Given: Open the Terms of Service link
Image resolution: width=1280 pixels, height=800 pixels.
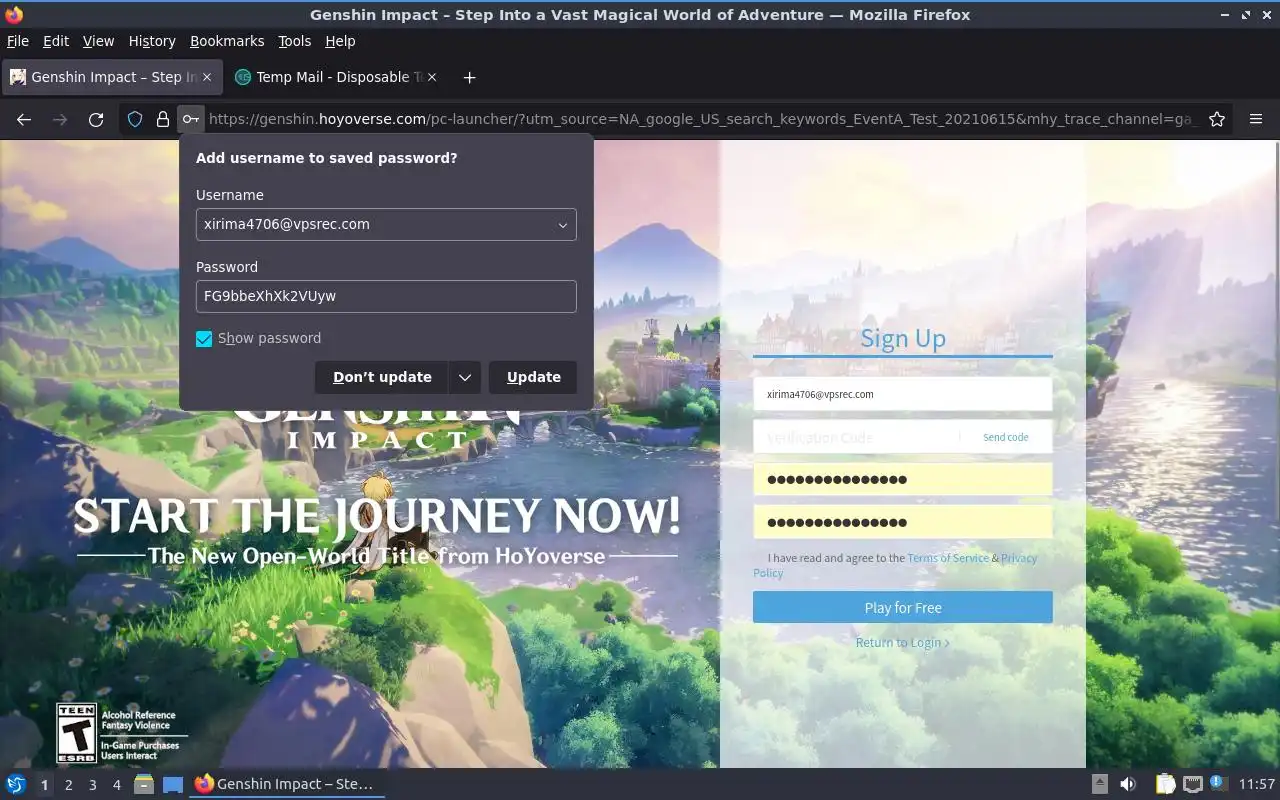Looking at the screenshot, I should pos(948,558).
